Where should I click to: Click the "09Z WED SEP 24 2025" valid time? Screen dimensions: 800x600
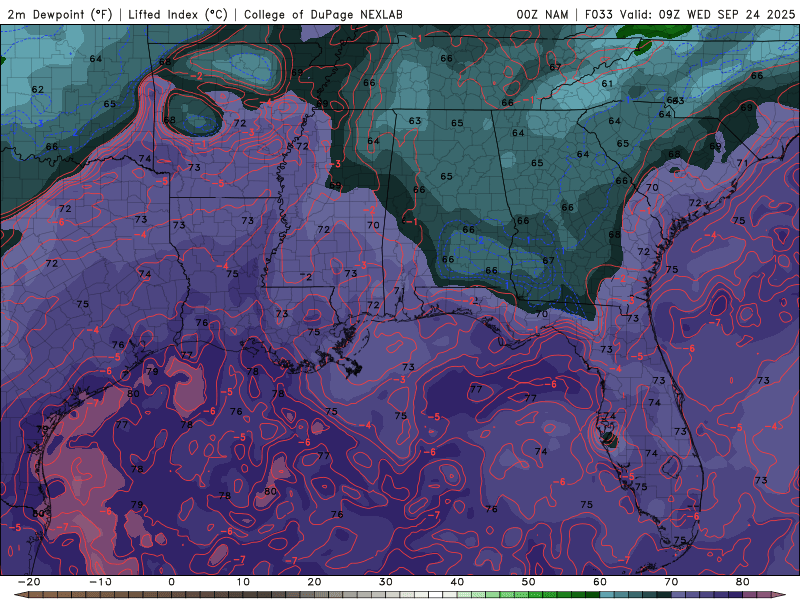(727, 14)
